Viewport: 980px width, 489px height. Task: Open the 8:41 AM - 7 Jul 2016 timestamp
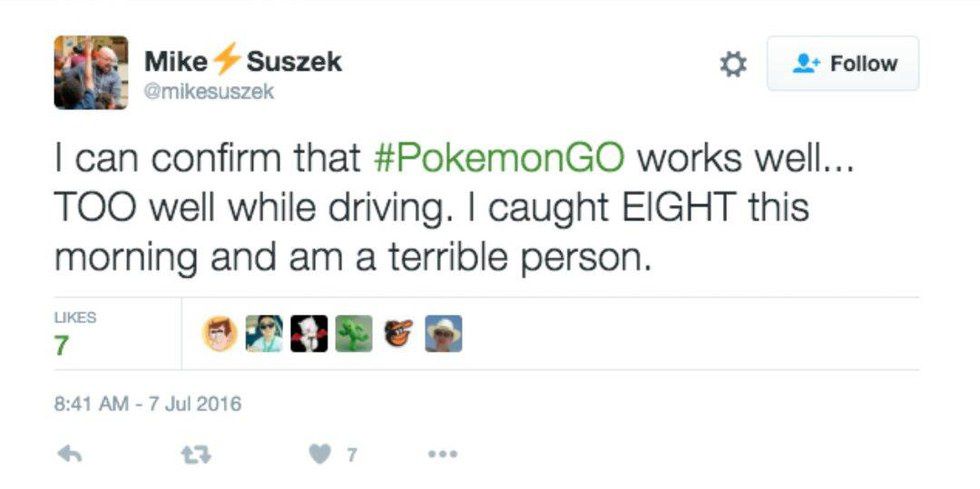point(148,405)
